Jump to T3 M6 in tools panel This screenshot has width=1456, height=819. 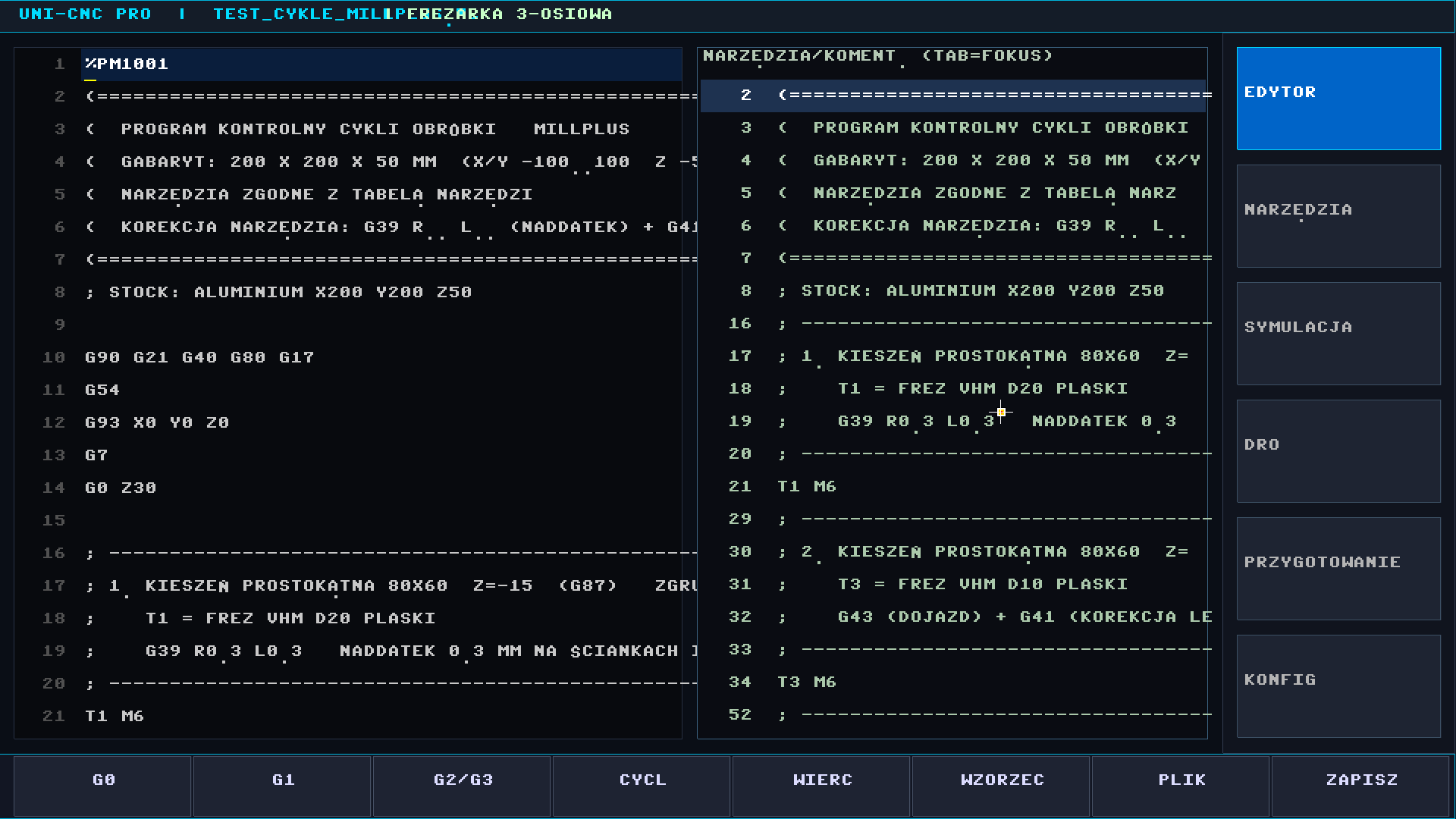[953, 682]
